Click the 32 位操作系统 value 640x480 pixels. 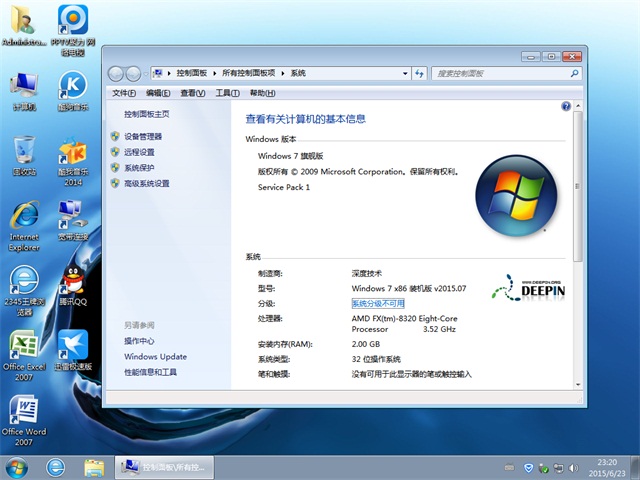pos(376,359)
